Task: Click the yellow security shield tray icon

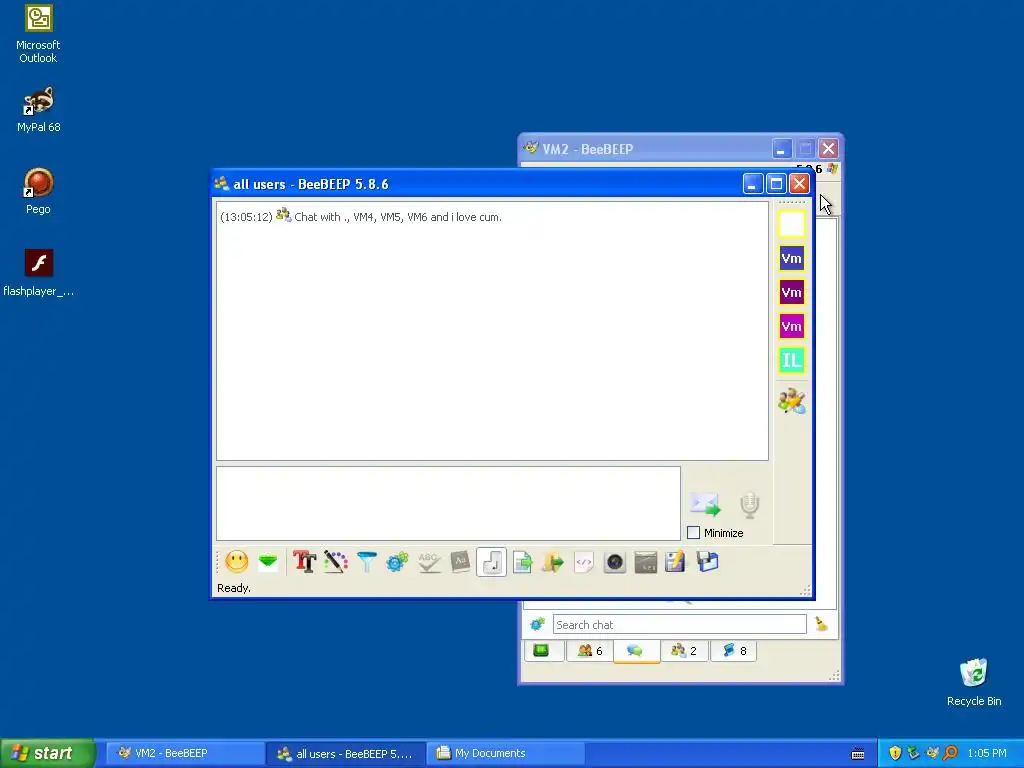Action: 895,753
